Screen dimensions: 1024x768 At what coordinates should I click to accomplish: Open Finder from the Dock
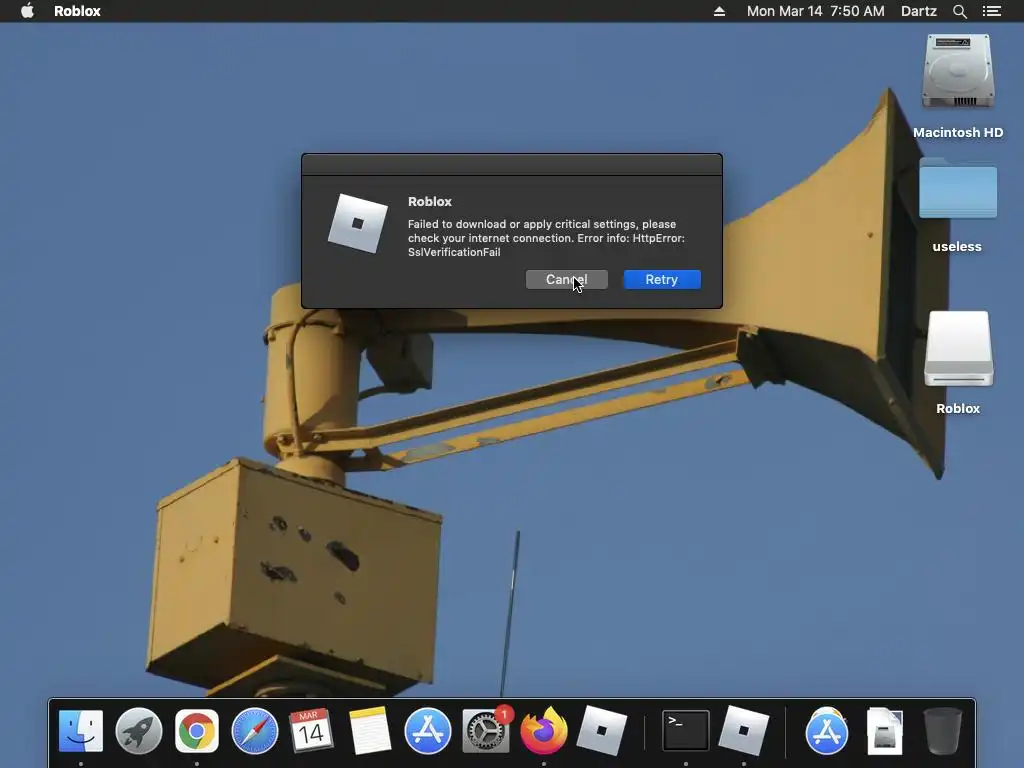81,731
